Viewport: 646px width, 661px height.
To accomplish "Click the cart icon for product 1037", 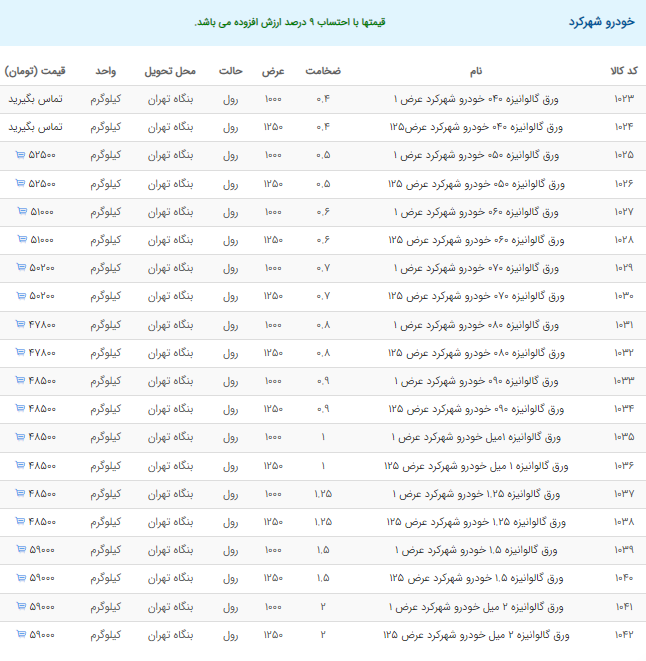I will 21,493.
